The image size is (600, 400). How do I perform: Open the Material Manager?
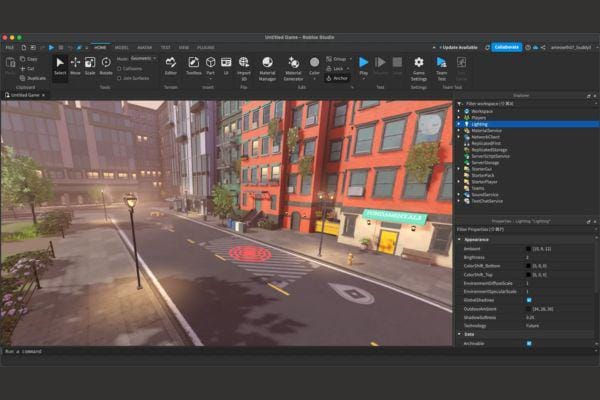pyautogui.click(x=267, y=68)
